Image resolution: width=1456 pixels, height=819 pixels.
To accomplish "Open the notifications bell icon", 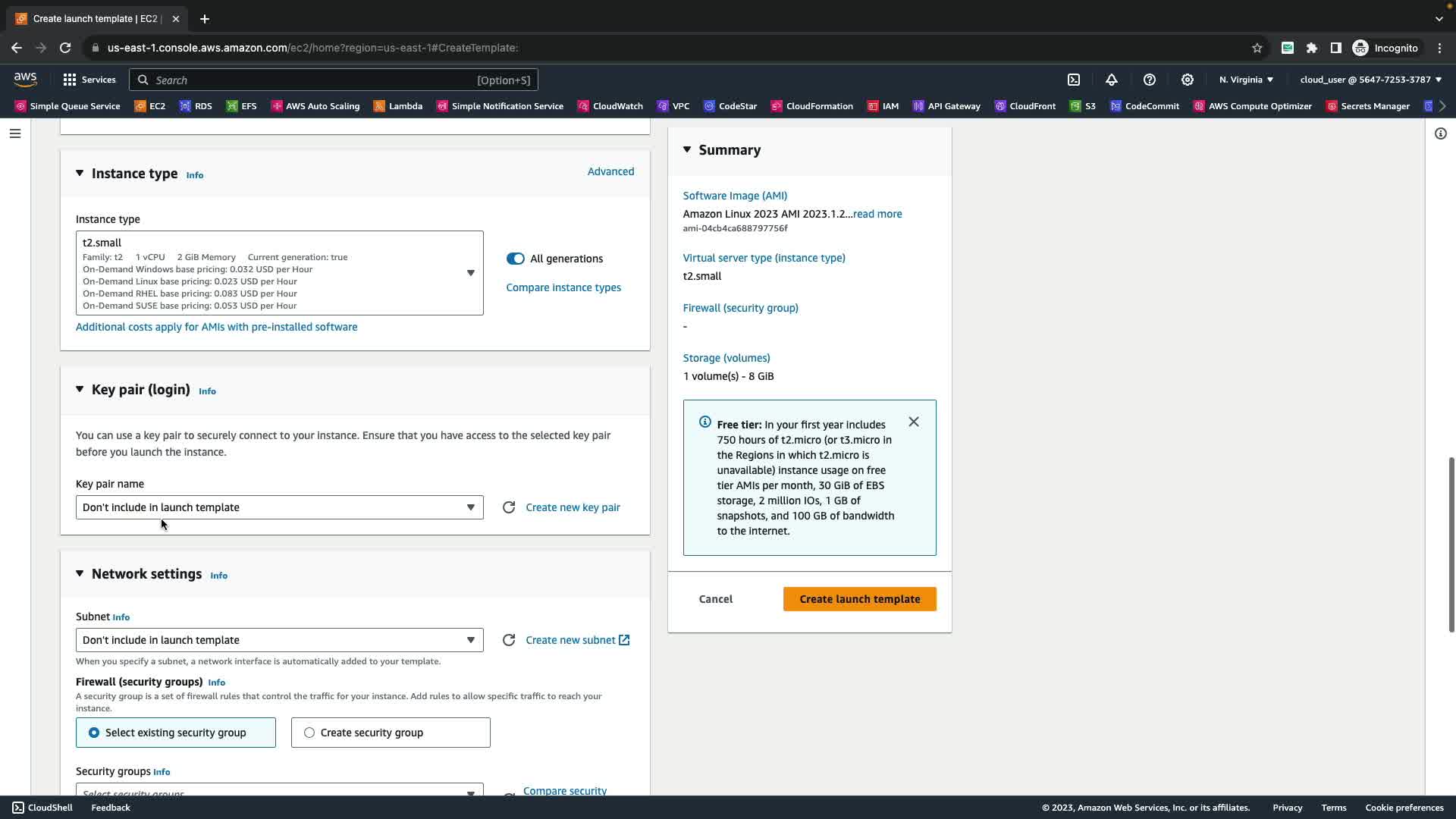I will click(x=1112, y=80).
